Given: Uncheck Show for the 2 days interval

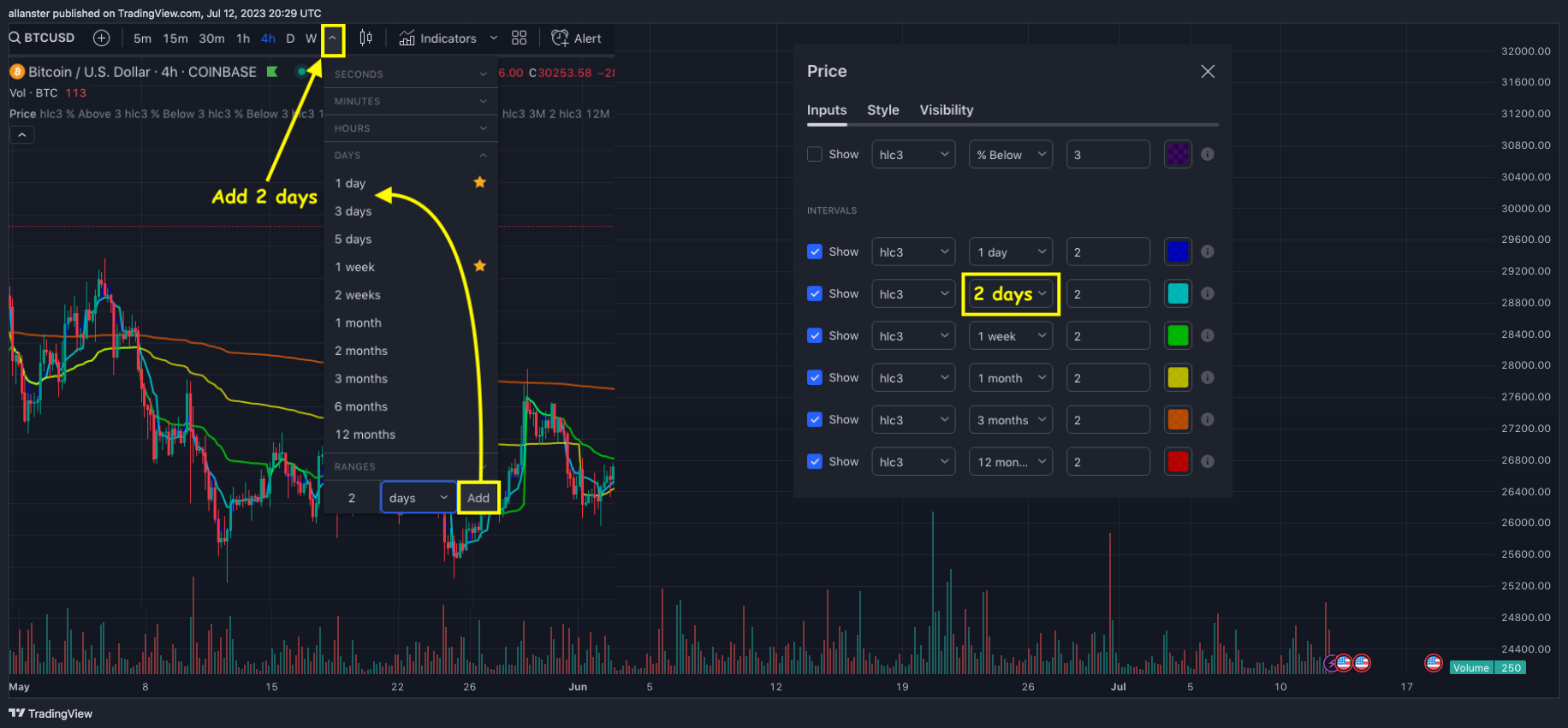Looking at the screenshot, I should 814,293.
